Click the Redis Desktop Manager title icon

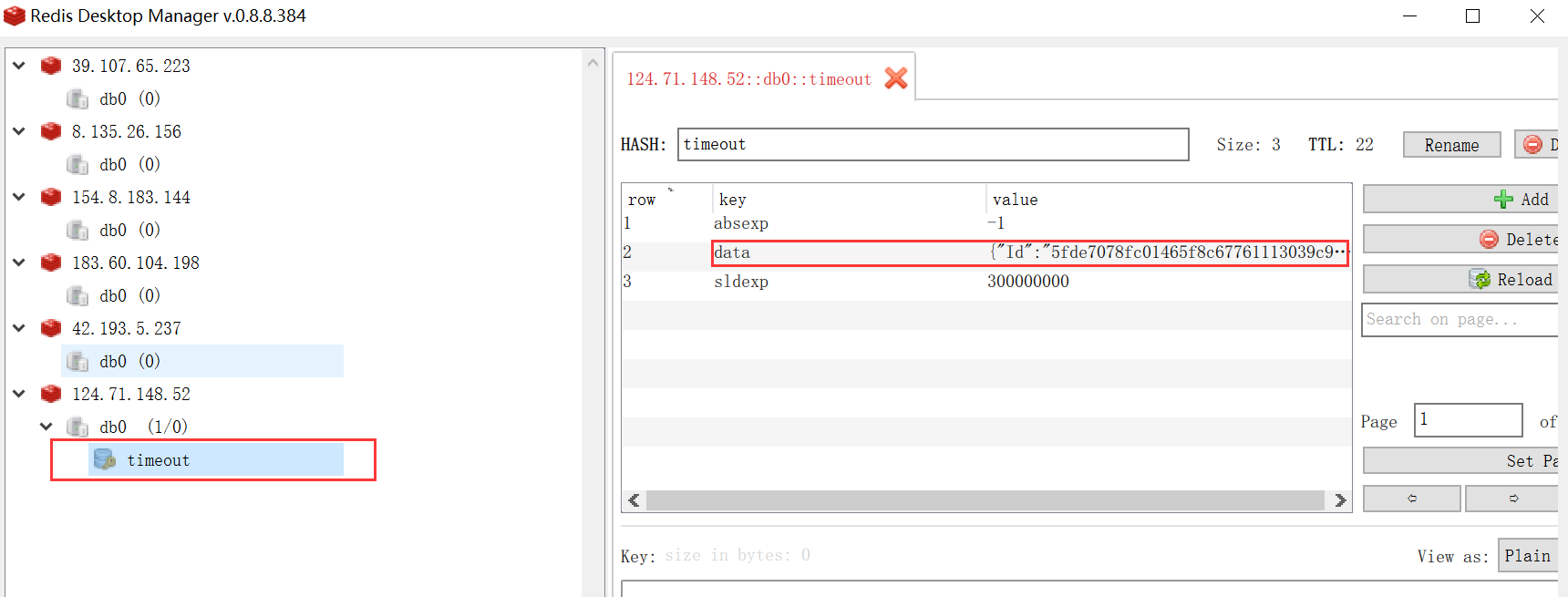15,15
